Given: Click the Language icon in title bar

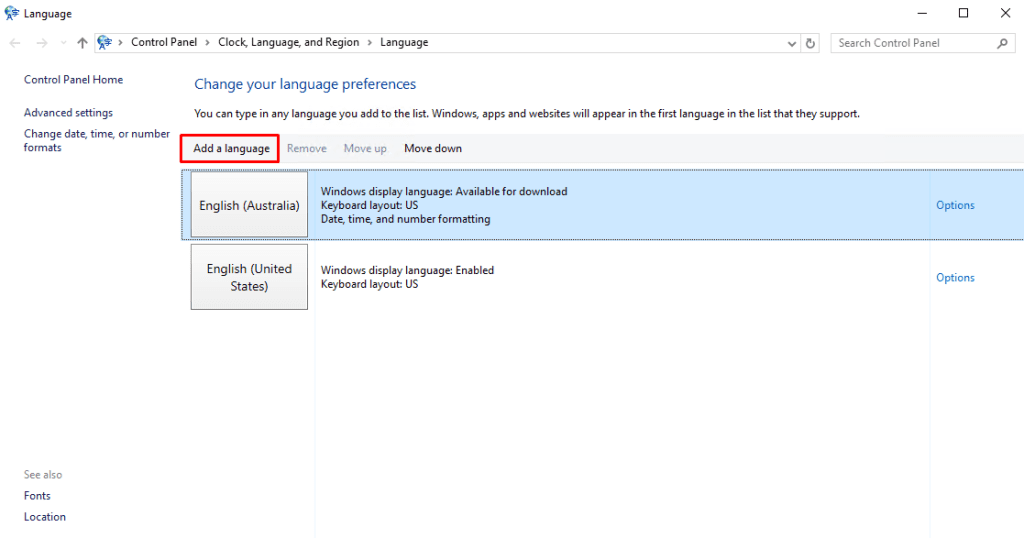Looking at the screenshot, I should [12, 13].
